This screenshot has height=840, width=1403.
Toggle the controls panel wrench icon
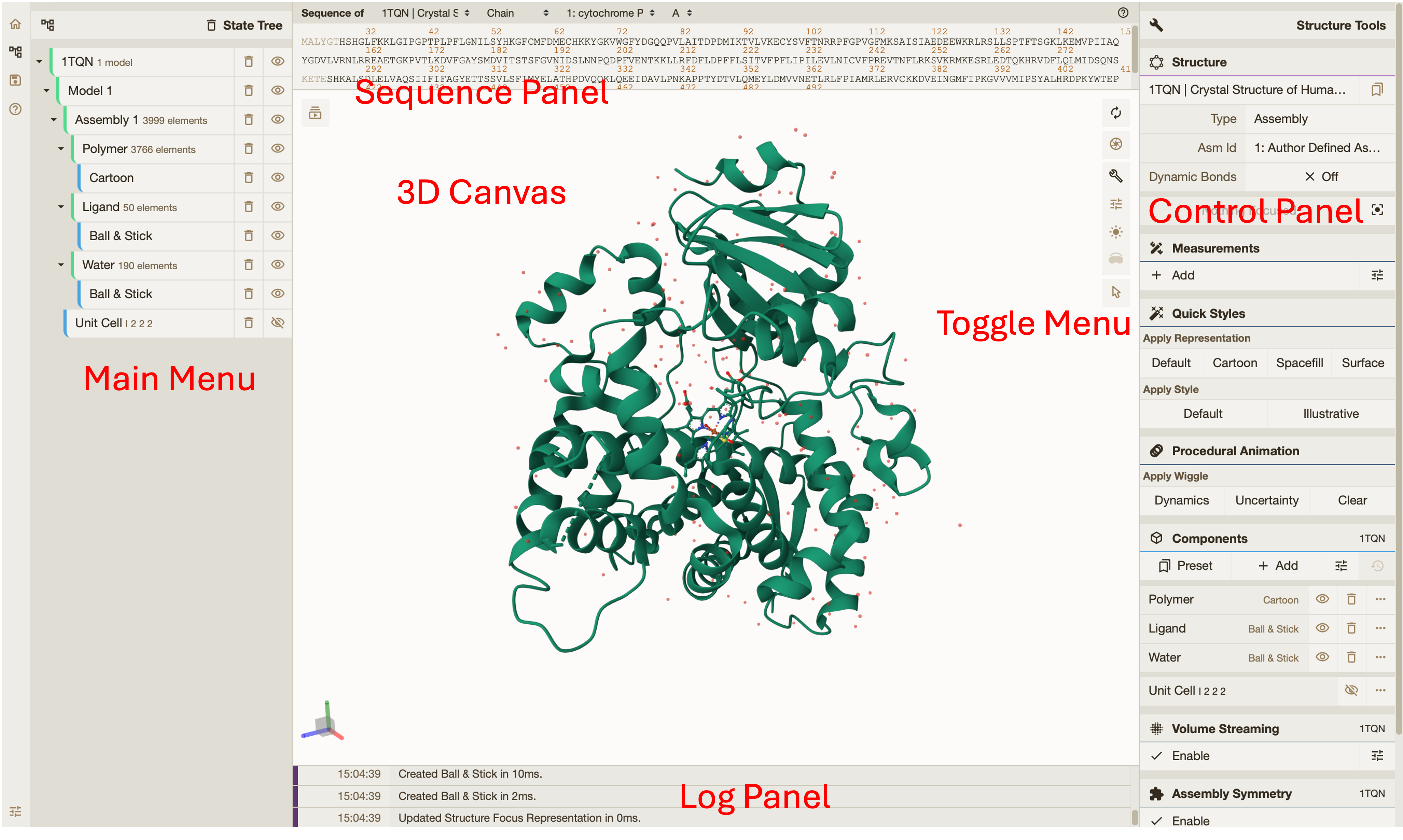(1115, 175)
